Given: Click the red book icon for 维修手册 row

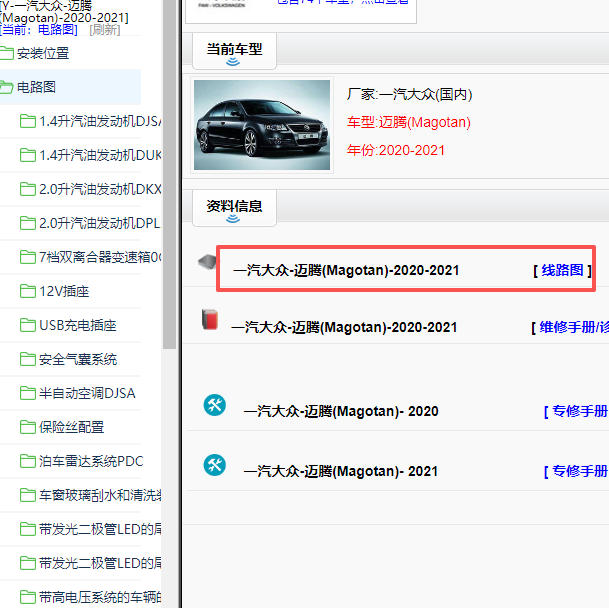Looking at the screenshot, I should pos(210,319).
